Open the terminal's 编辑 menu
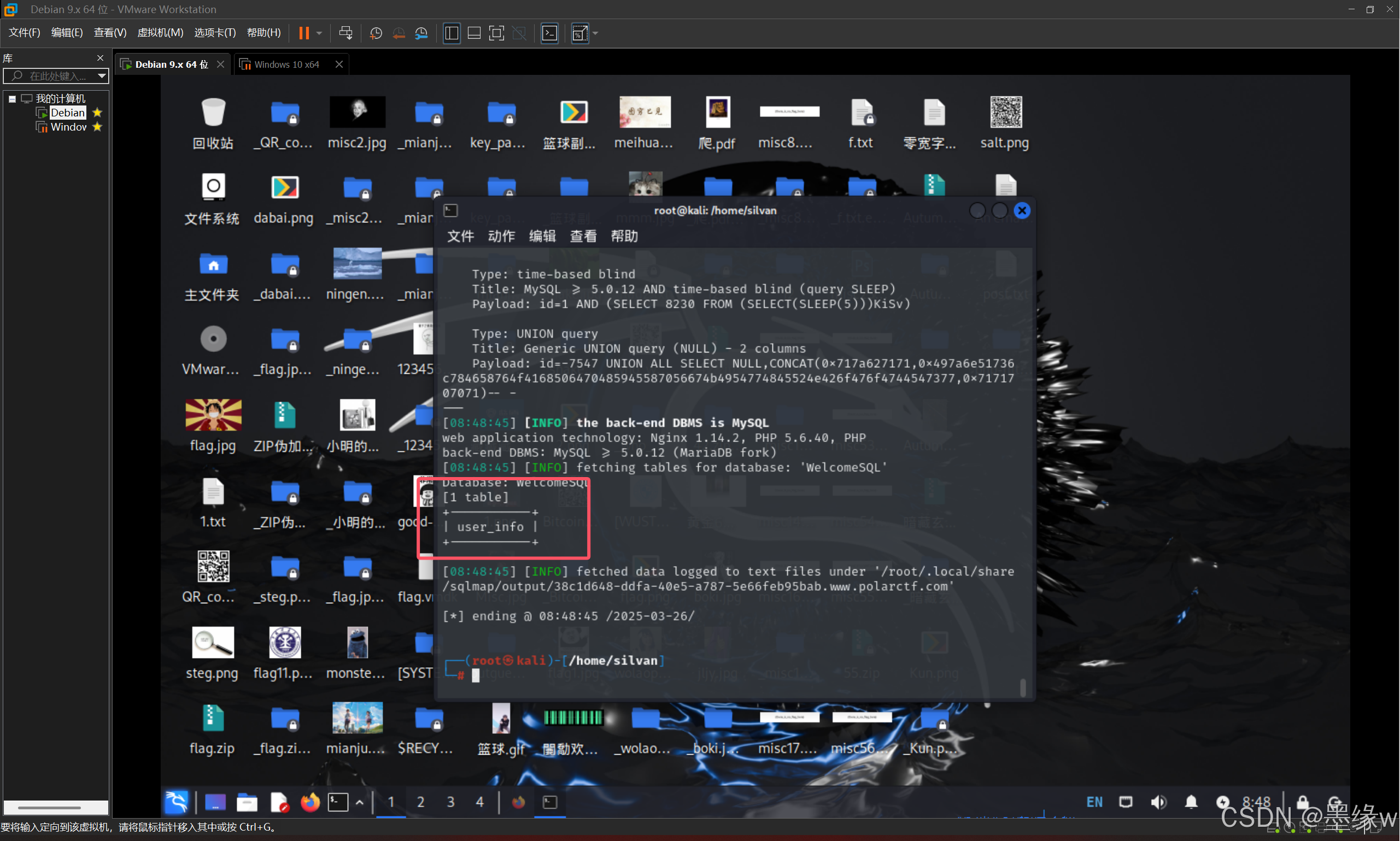 pyautogui.click(x=542, y=236)
